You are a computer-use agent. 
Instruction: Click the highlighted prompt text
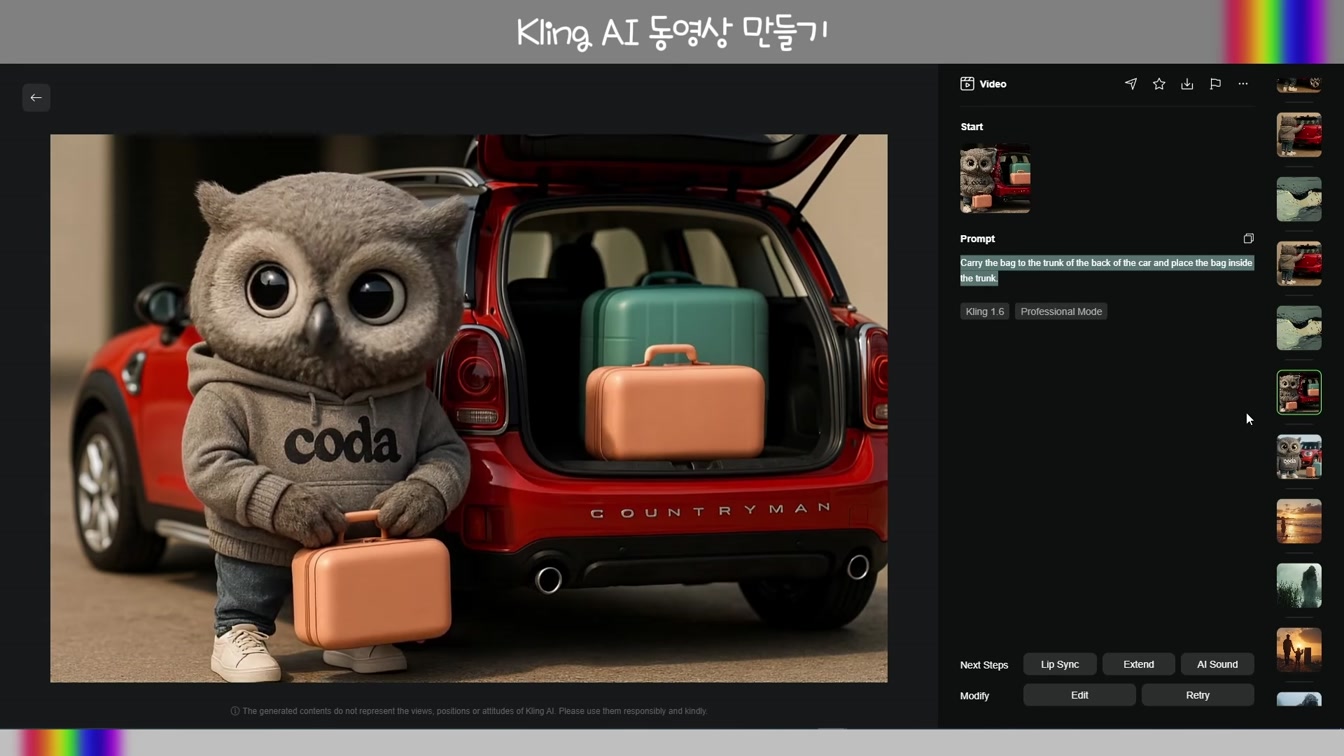pyautogui.click(x=1106, y=270)
